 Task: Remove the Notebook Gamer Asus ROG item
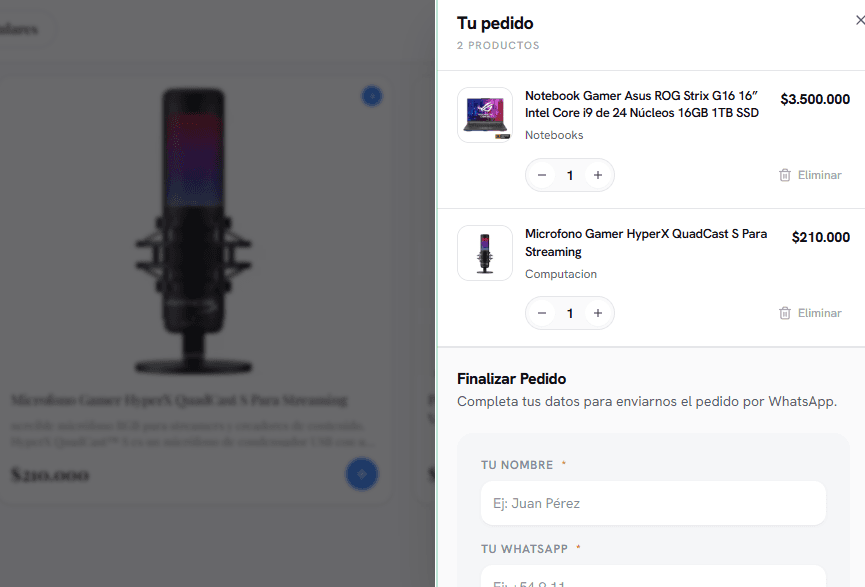(x=810, y=175)
